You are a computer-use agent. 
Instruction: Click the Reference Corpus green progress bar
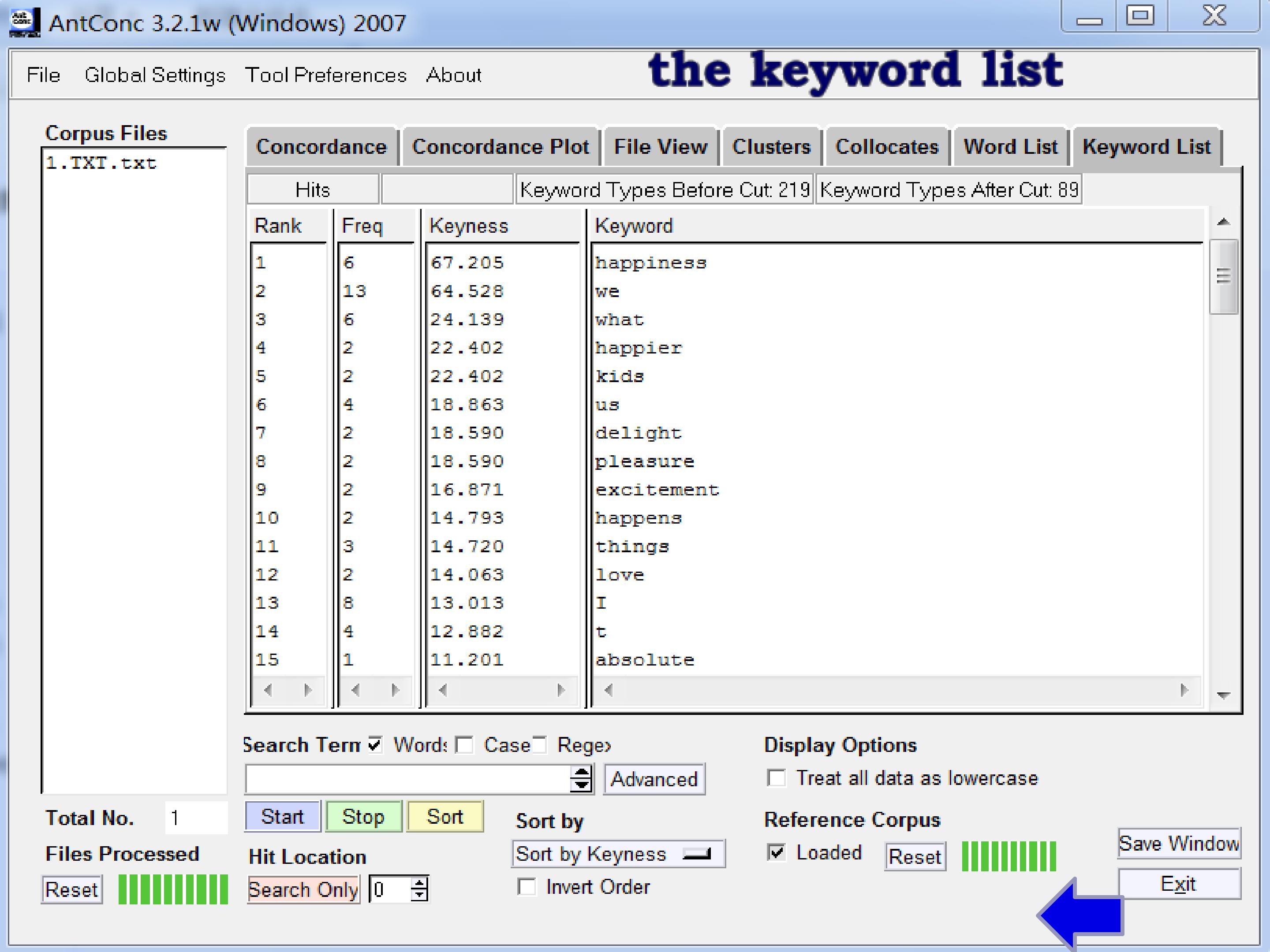[x=1009, y=856]
